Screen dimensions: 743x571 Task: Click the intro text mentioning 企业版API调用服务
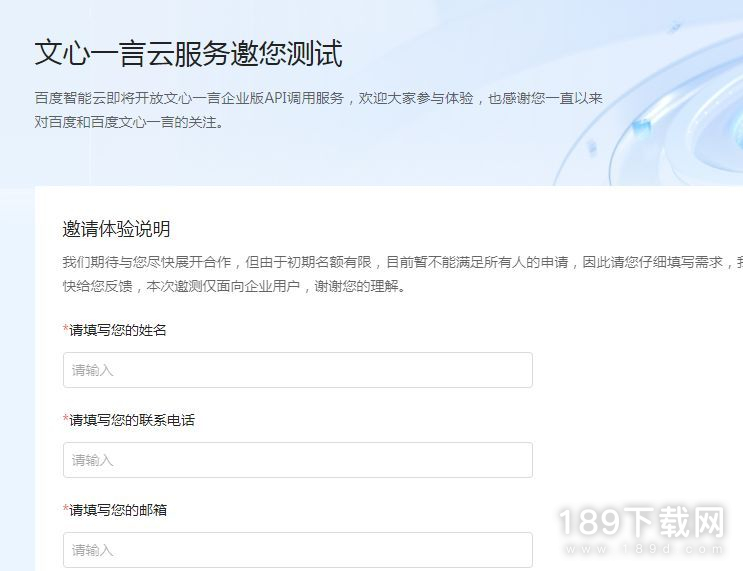pos(318,98)
